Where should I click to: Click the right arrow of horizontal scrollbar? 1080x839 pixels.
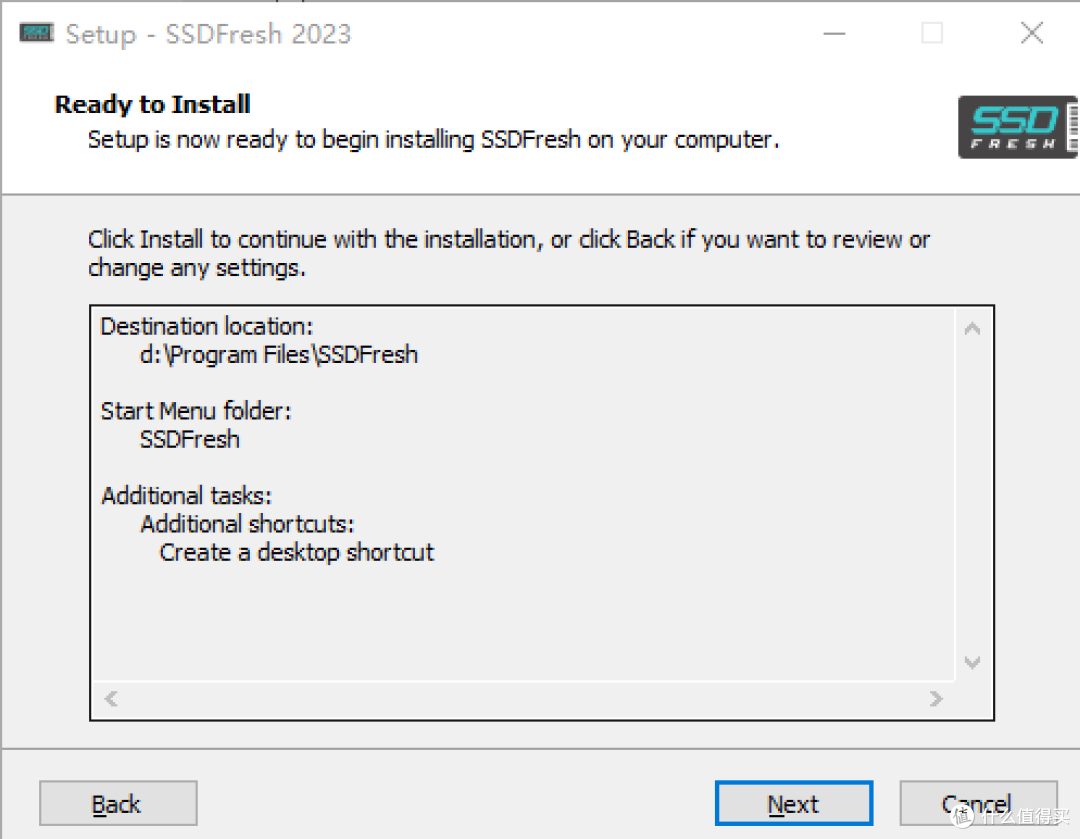[935, 698]
